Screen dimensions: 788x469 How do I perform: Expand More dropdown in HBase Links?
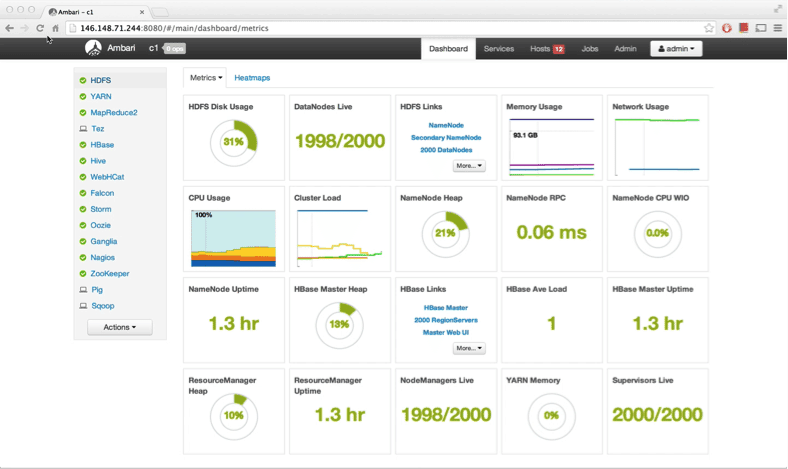pos(468,349)
